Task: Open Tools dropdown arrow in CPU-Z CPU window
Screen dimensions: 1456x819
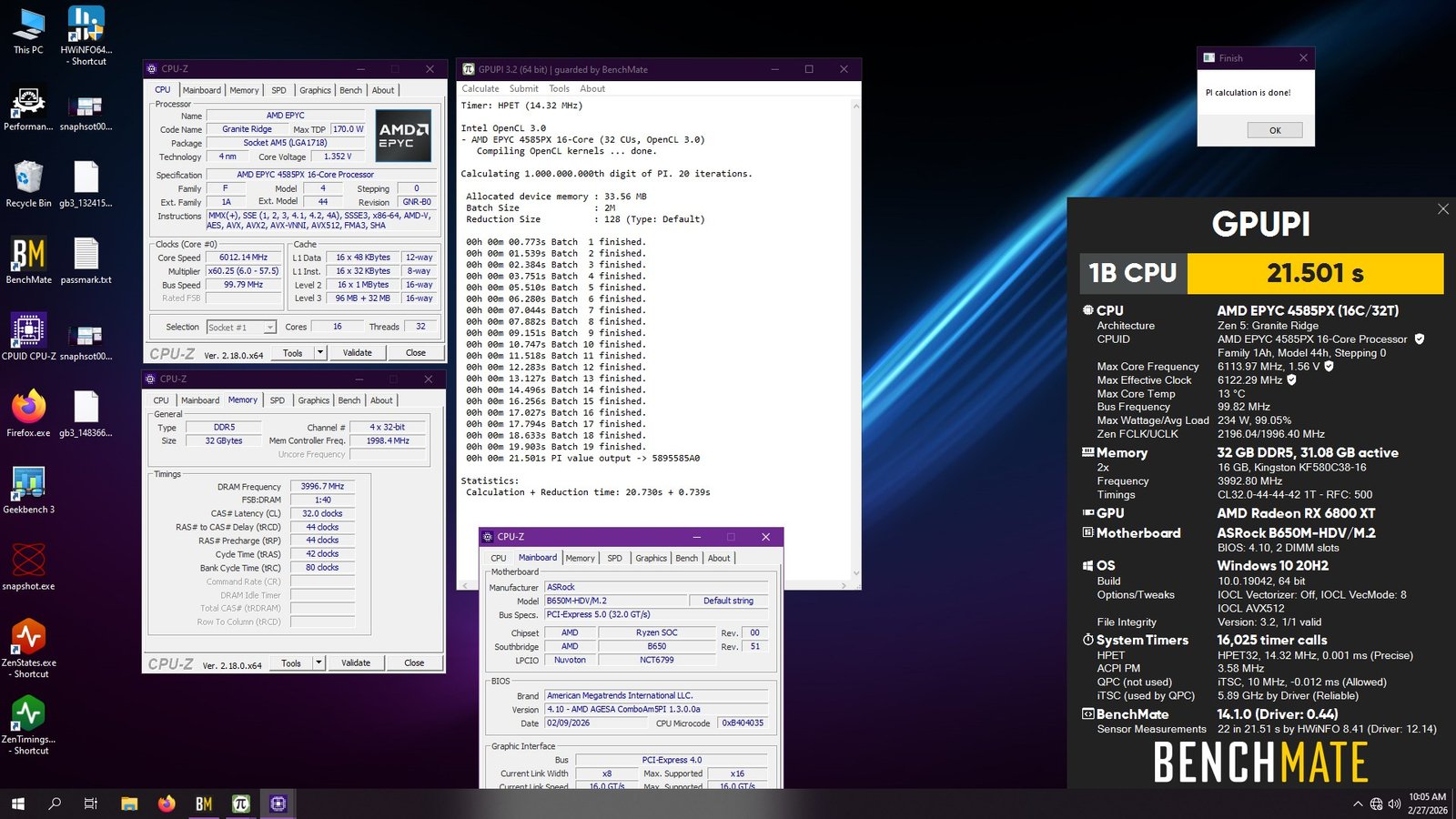Action: pos(319,352)
